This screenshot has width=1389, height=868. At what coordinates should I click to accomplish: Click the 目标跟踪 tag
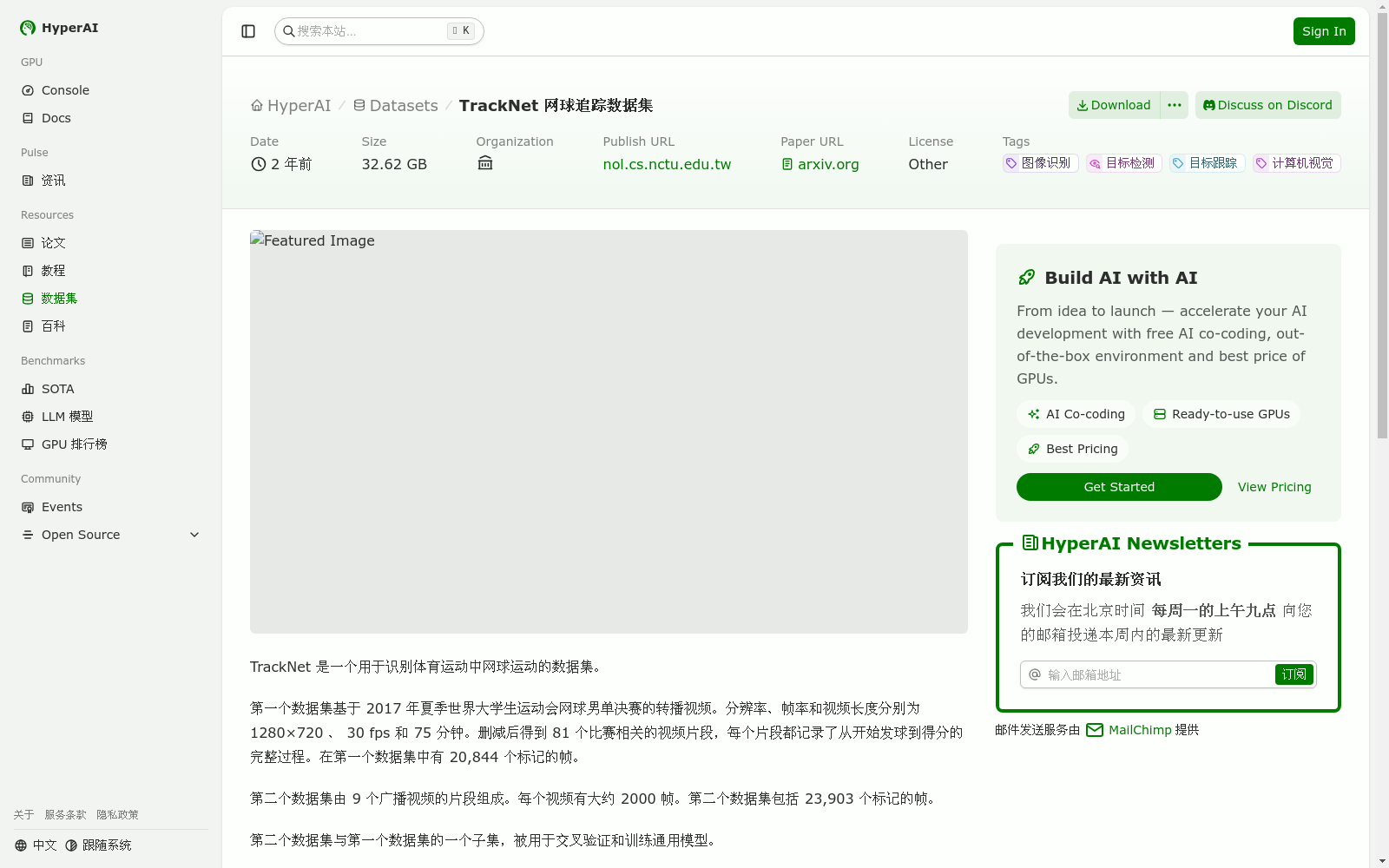pyautogui.click(x=1207, y=163)
